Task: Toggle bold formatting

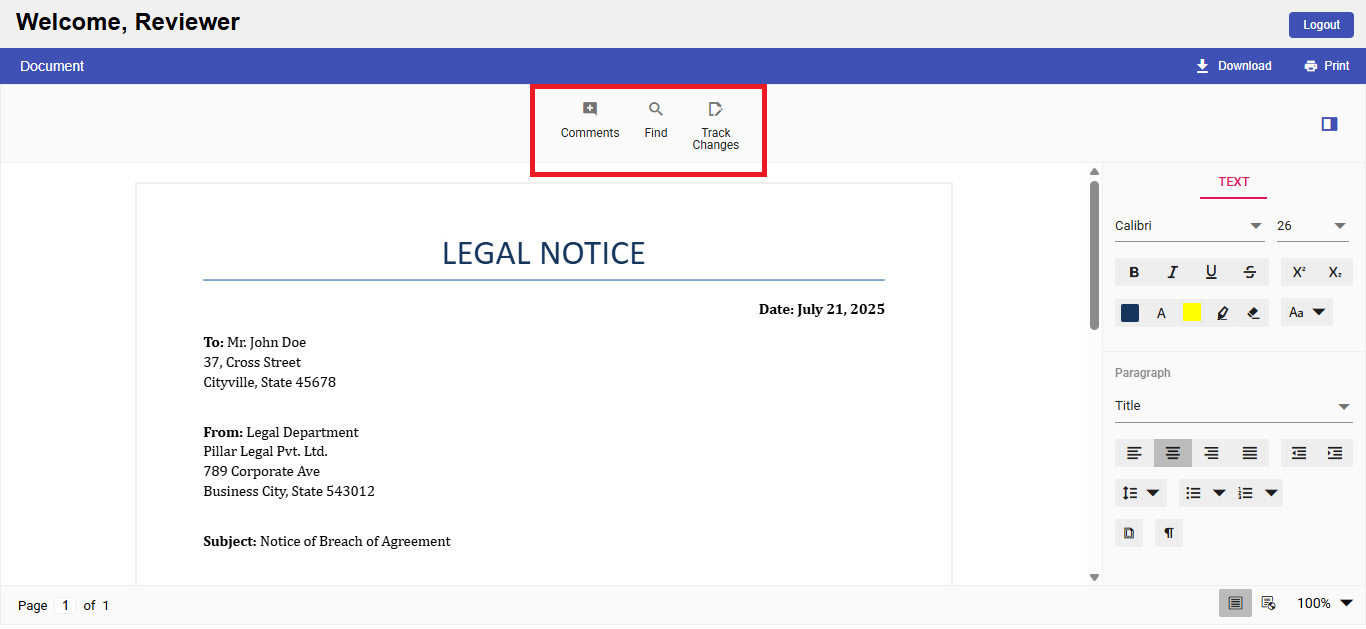Action: point(1133,271)
